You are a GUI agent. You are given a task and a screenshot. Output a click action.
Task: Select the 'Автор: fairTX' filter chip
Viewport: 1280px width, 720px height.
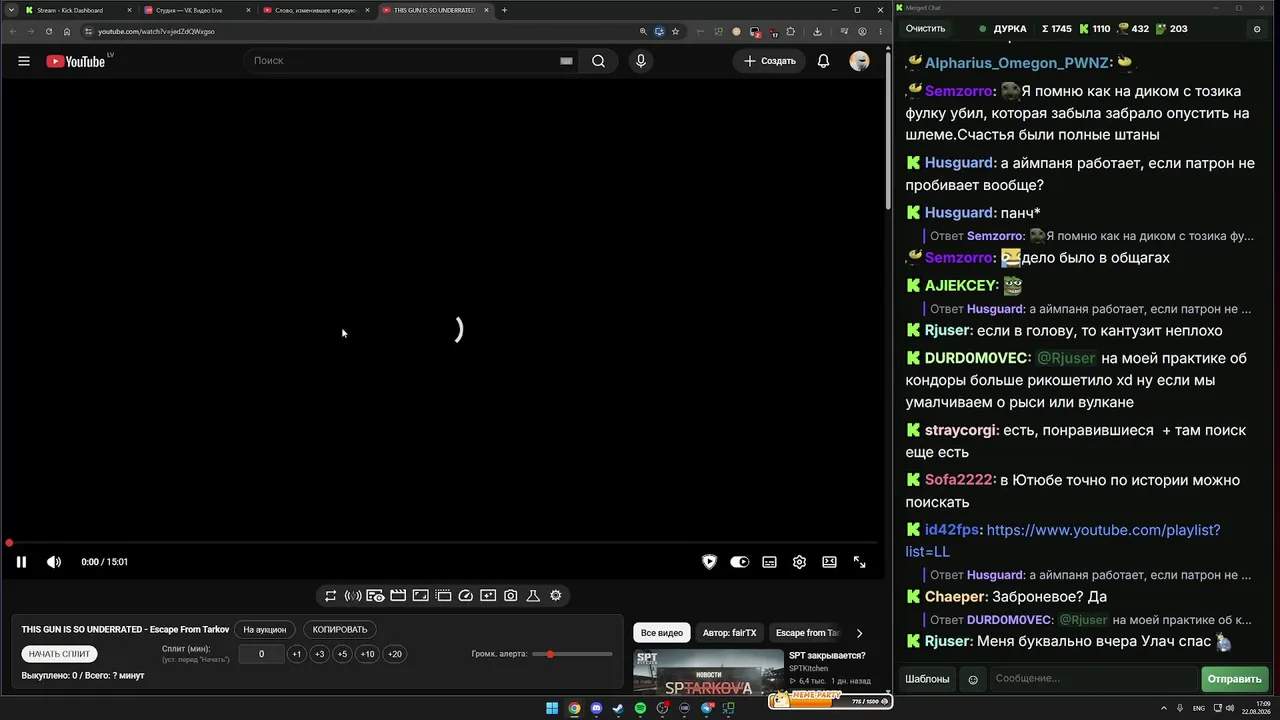pyautogui.click(x=730, y=633)
